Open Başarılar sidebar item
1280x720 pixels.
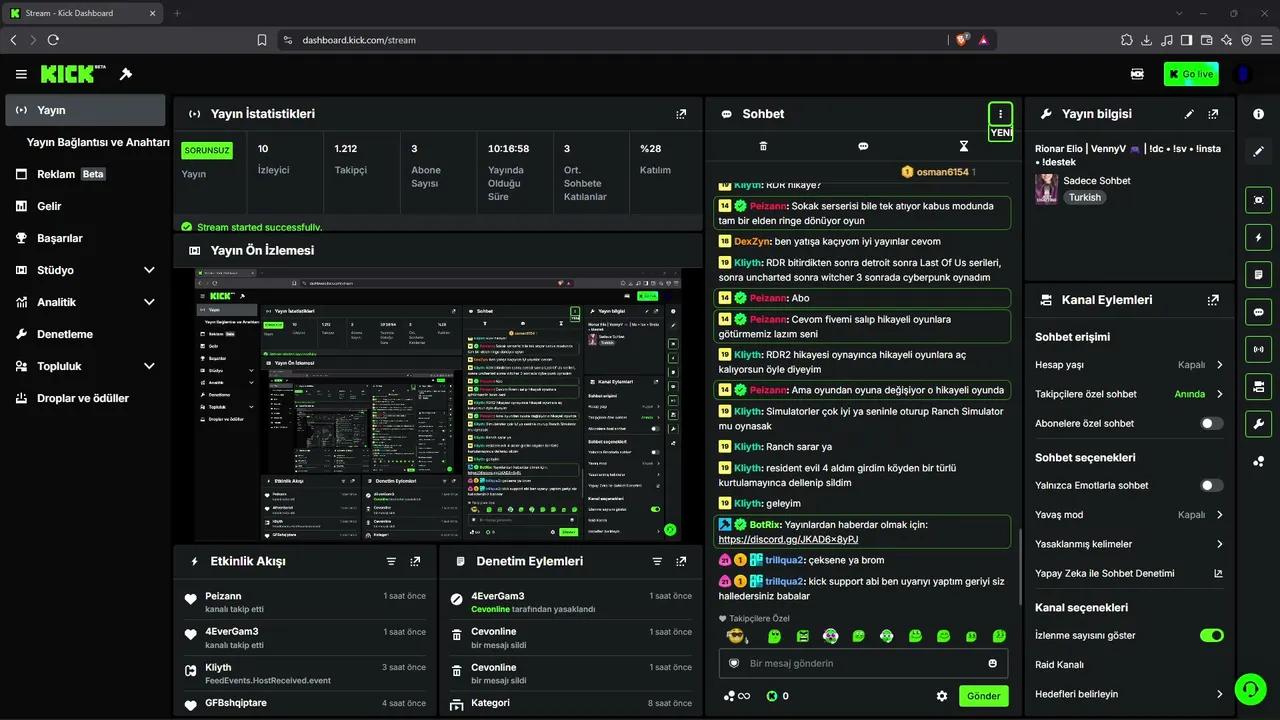(85, 238)
